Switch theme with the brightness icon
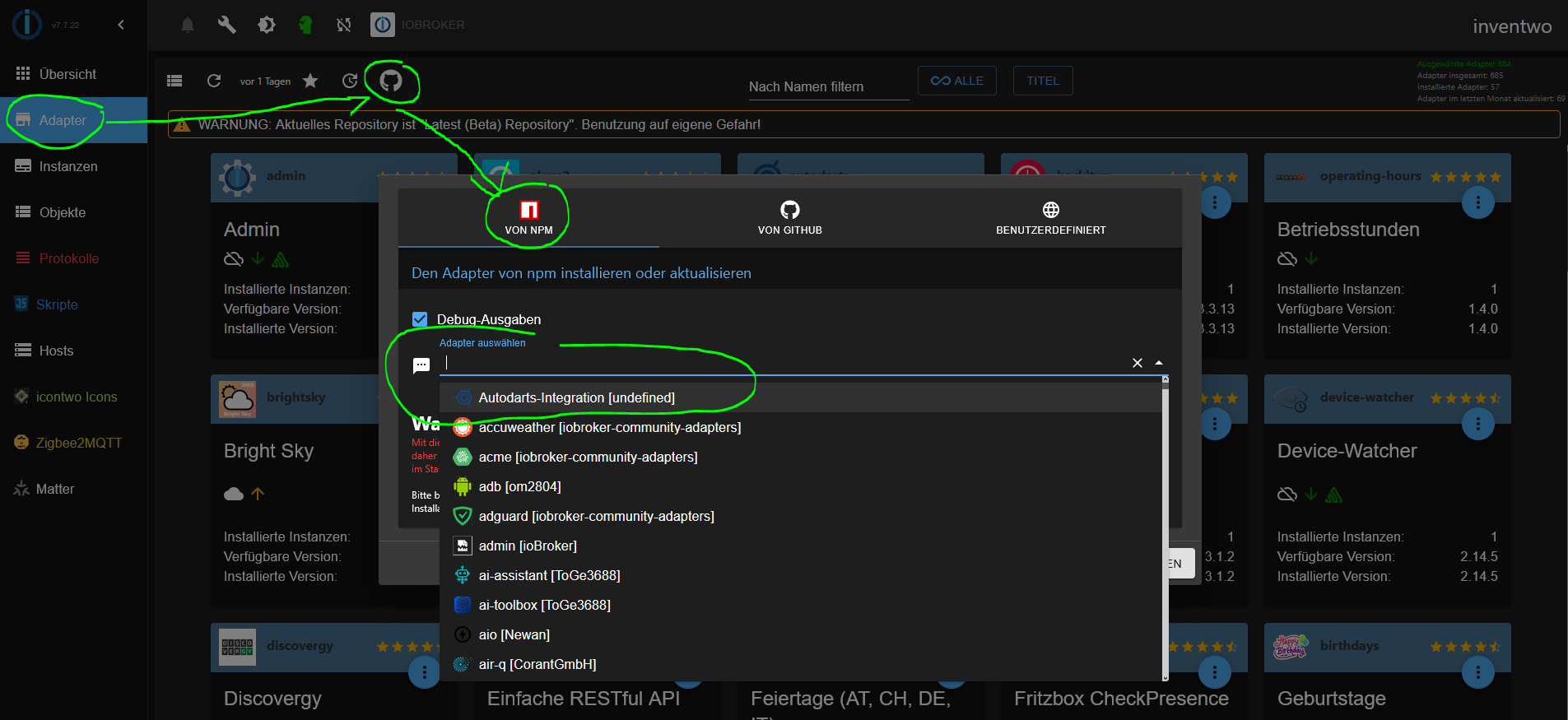Viewport: 1568px width, 720px height. pos(266,25)
